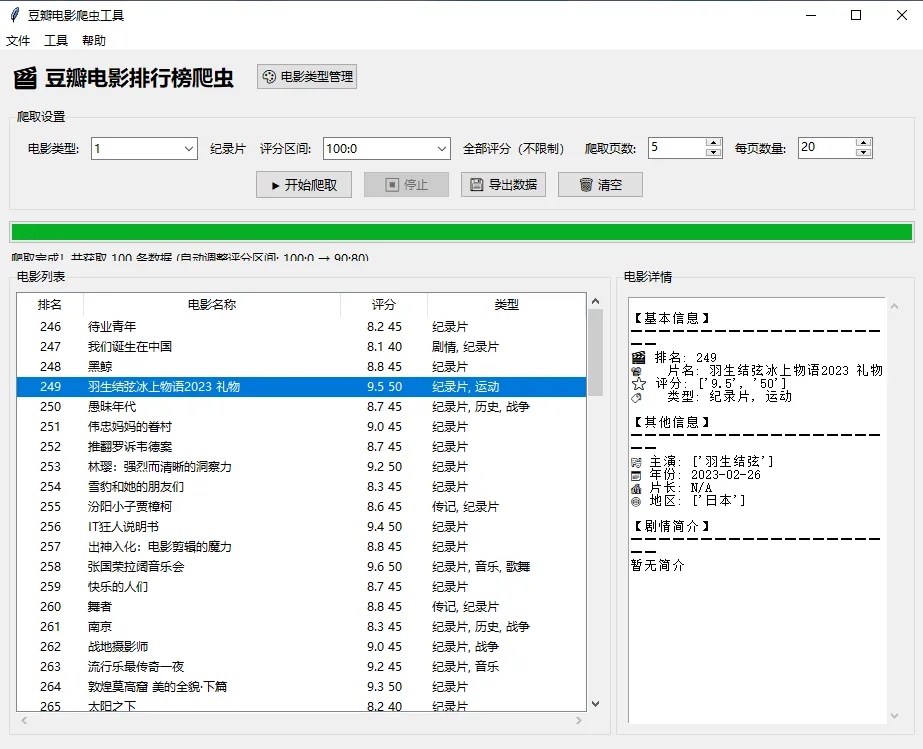The image size is (923, 749).
Task: Click the clapperboard icon beside the main heading
Action: [25, 78]
